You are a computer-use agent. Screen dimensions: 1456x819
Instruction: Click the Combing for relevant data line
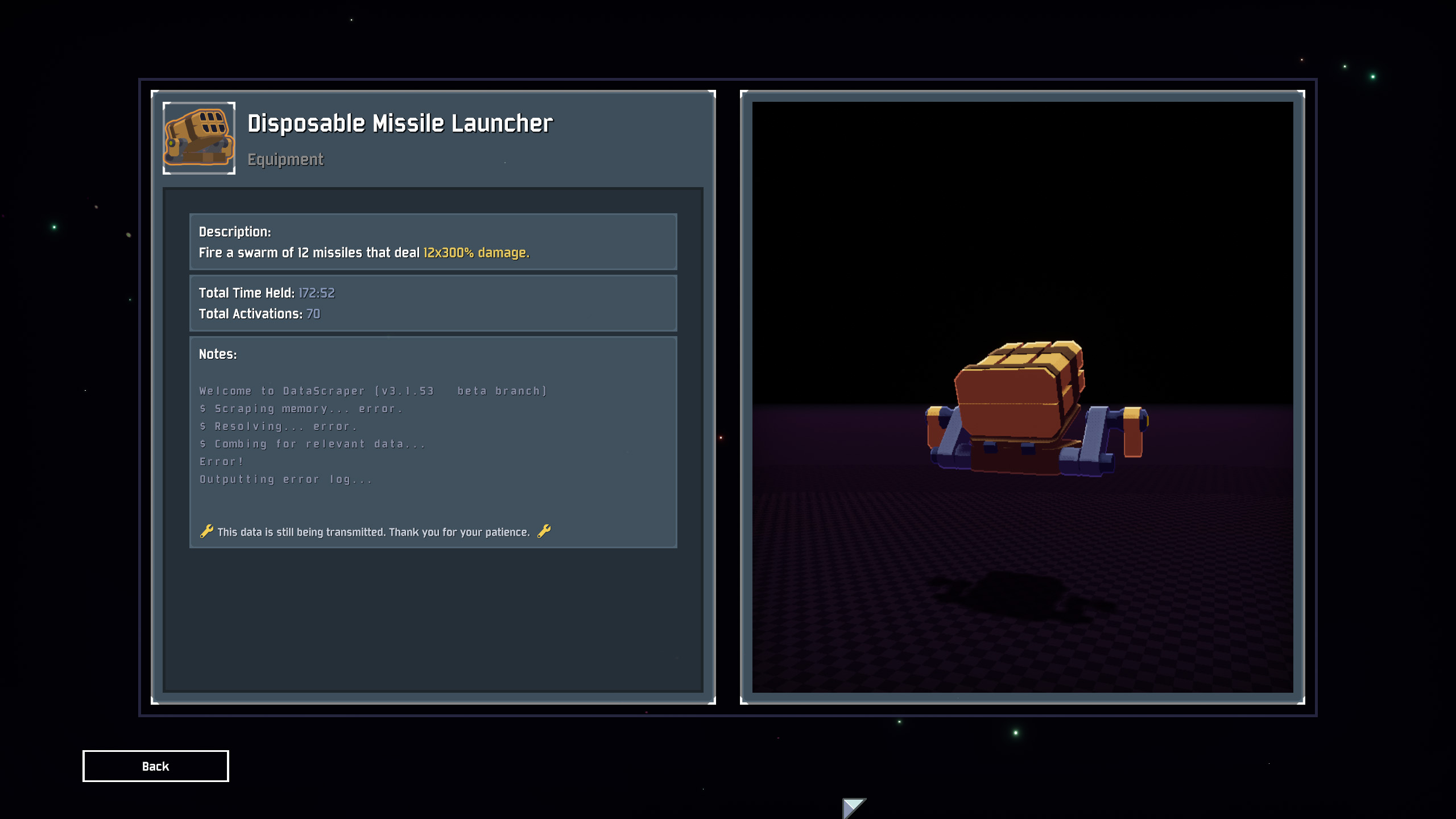[313, 444]
